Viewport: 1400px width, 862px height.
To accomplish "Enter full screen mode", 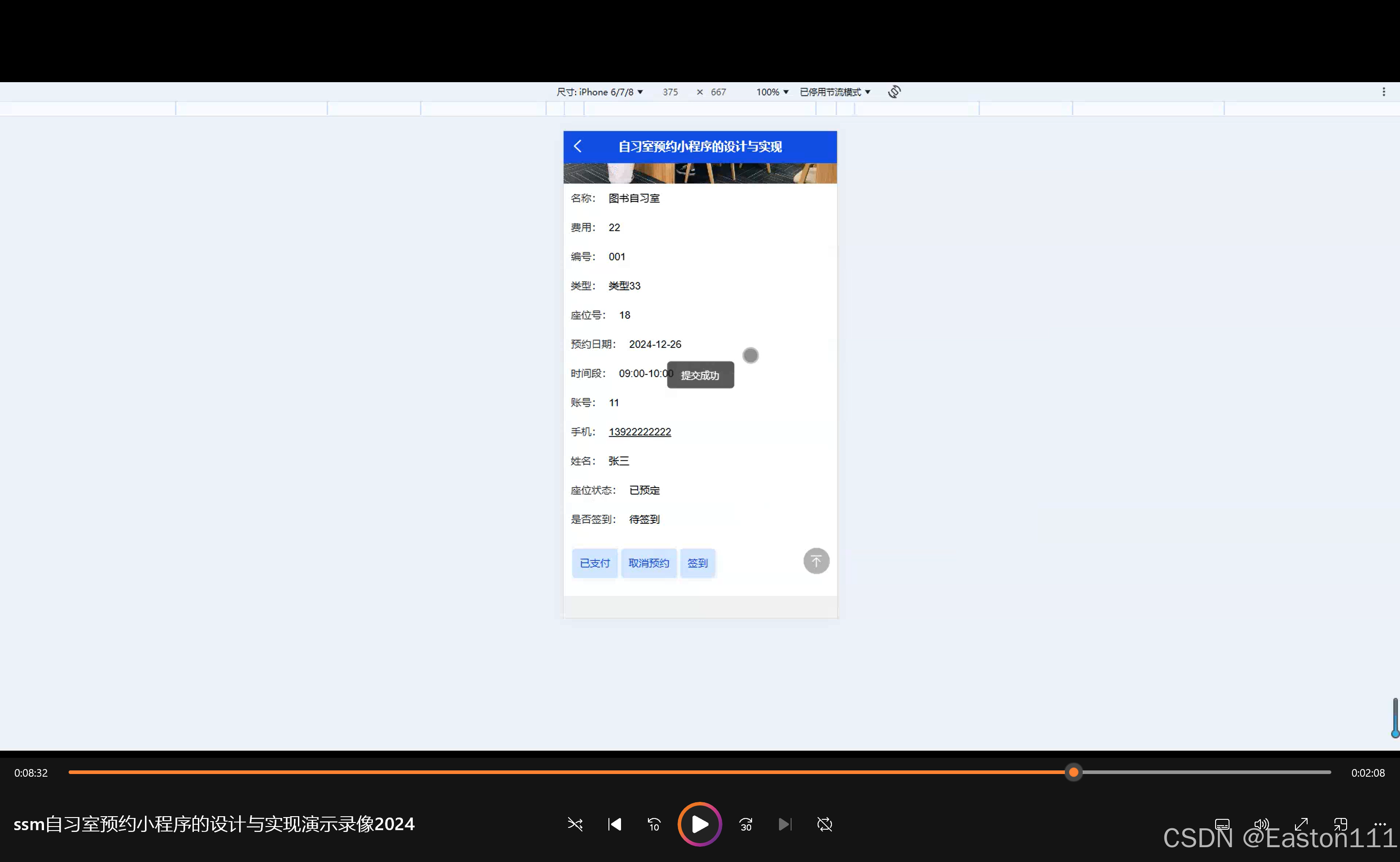I will click(1301, 824).
